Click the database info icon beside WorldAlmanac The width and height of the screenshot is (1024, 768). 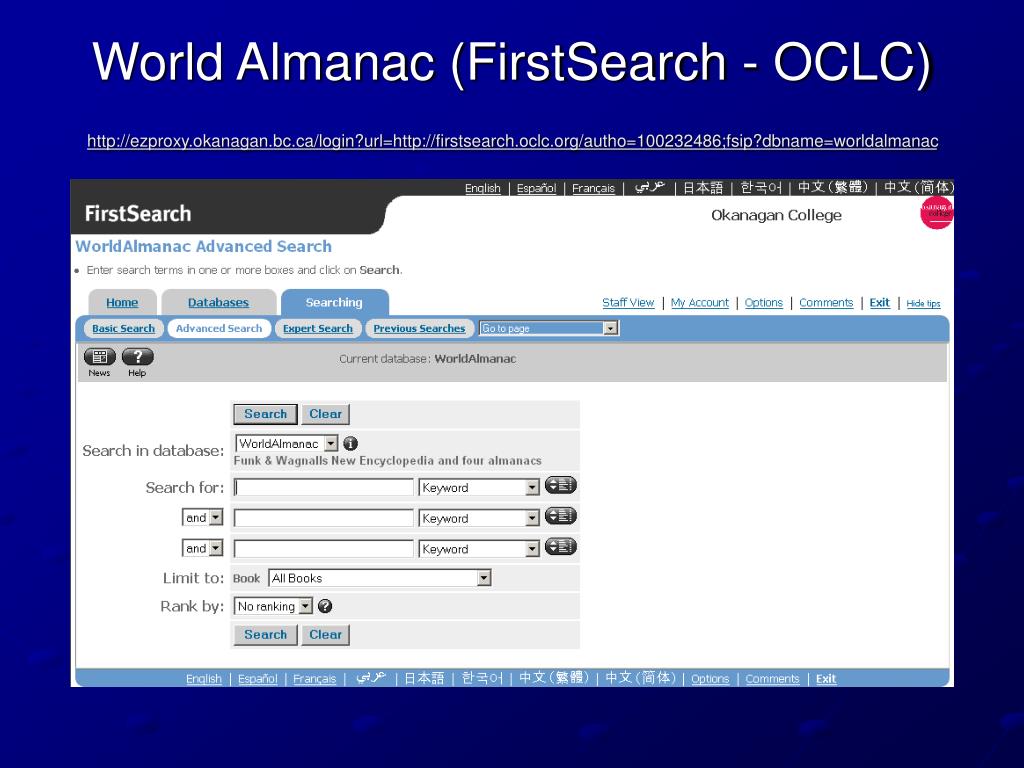click(x=351, y=443)
